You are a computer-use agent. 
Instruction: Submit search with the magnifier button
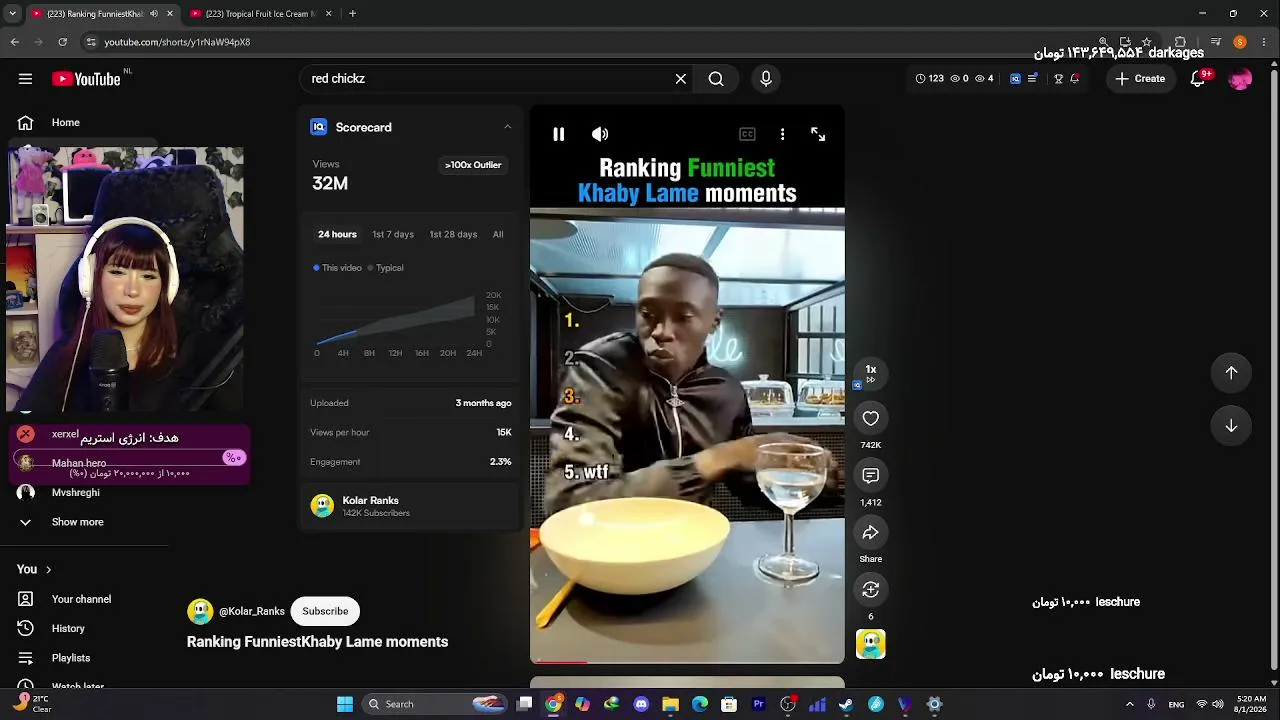716,79
